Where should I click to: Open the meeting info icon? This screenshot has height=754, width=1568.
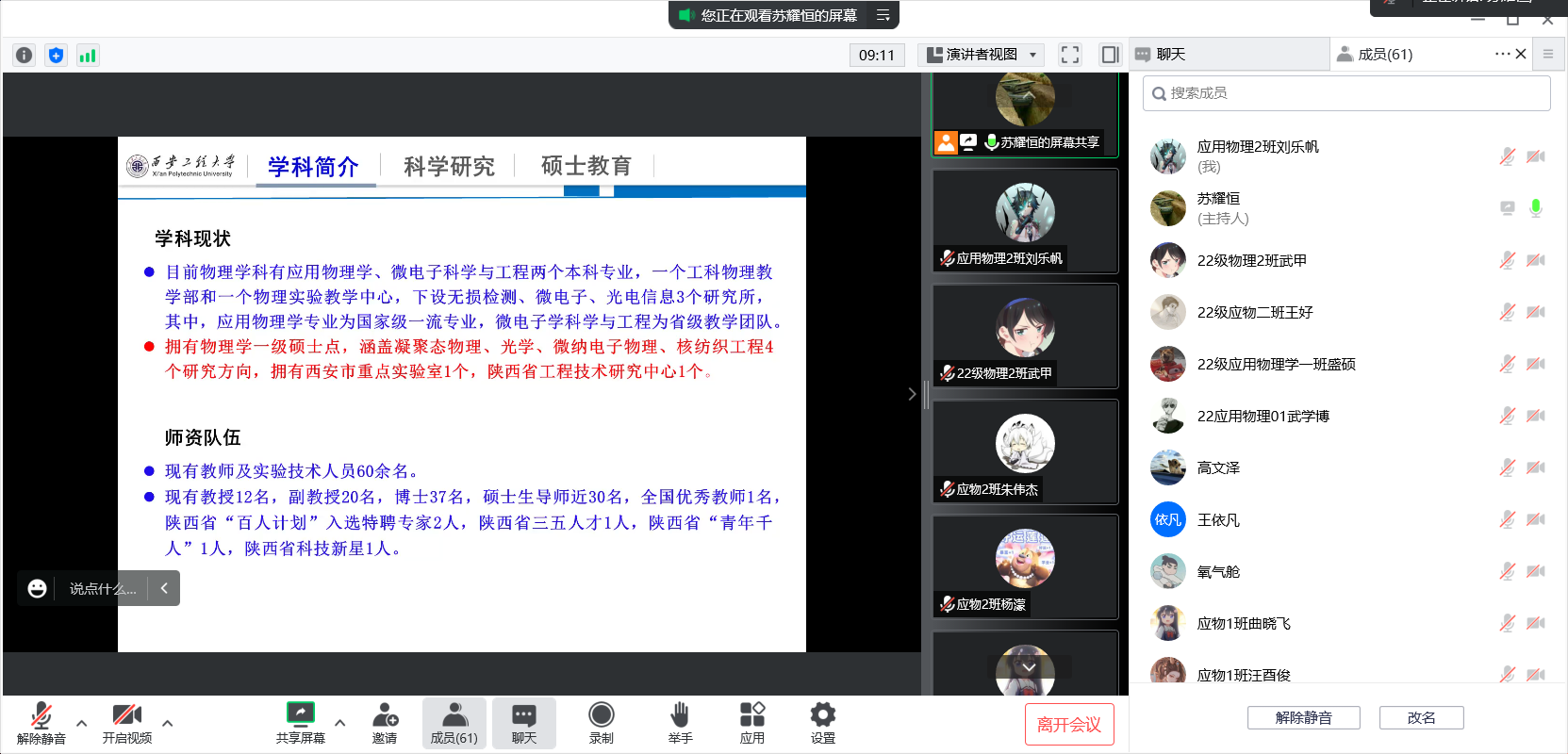coord(25,55)
